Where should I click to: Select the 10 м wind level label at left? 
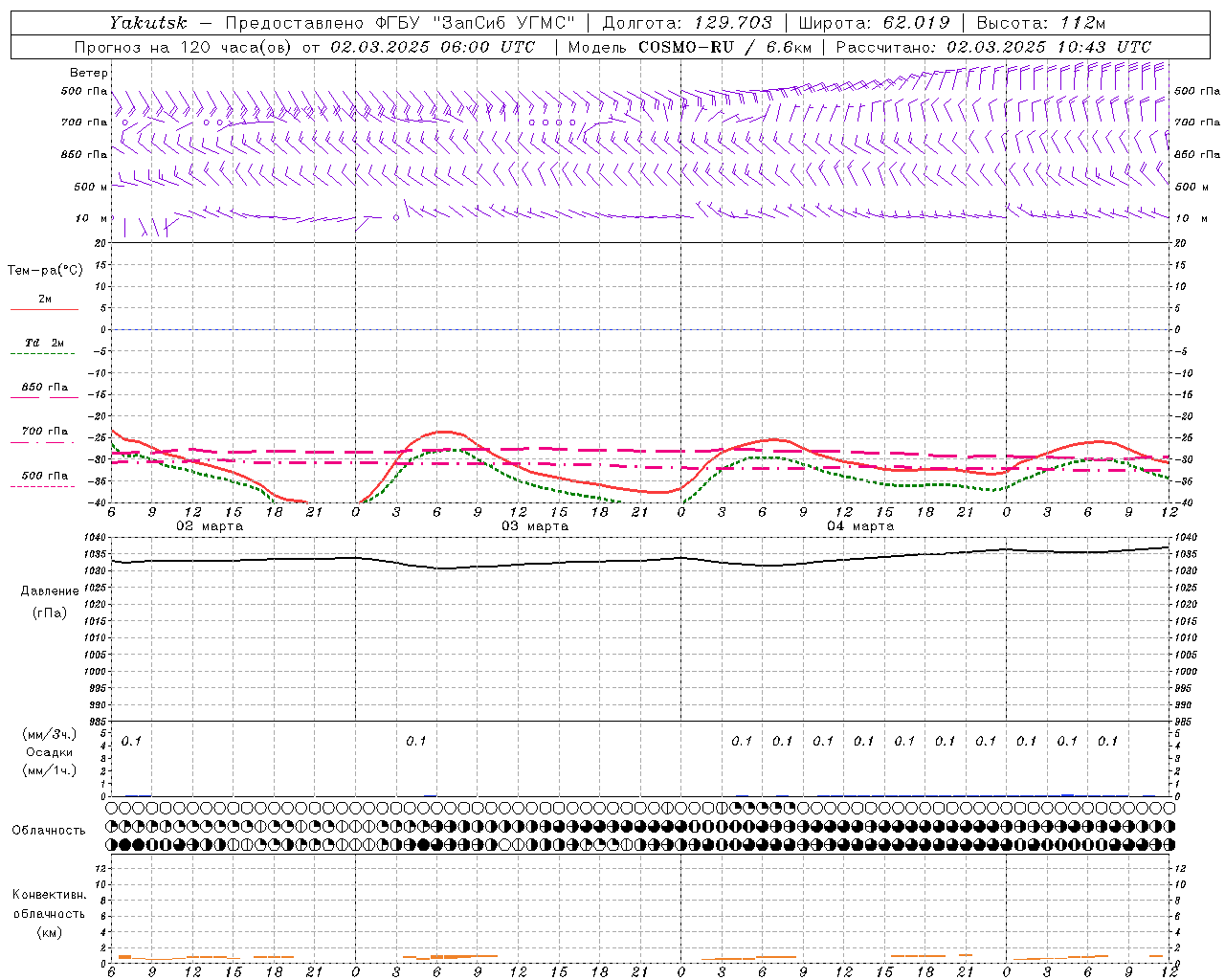[91, 218]
